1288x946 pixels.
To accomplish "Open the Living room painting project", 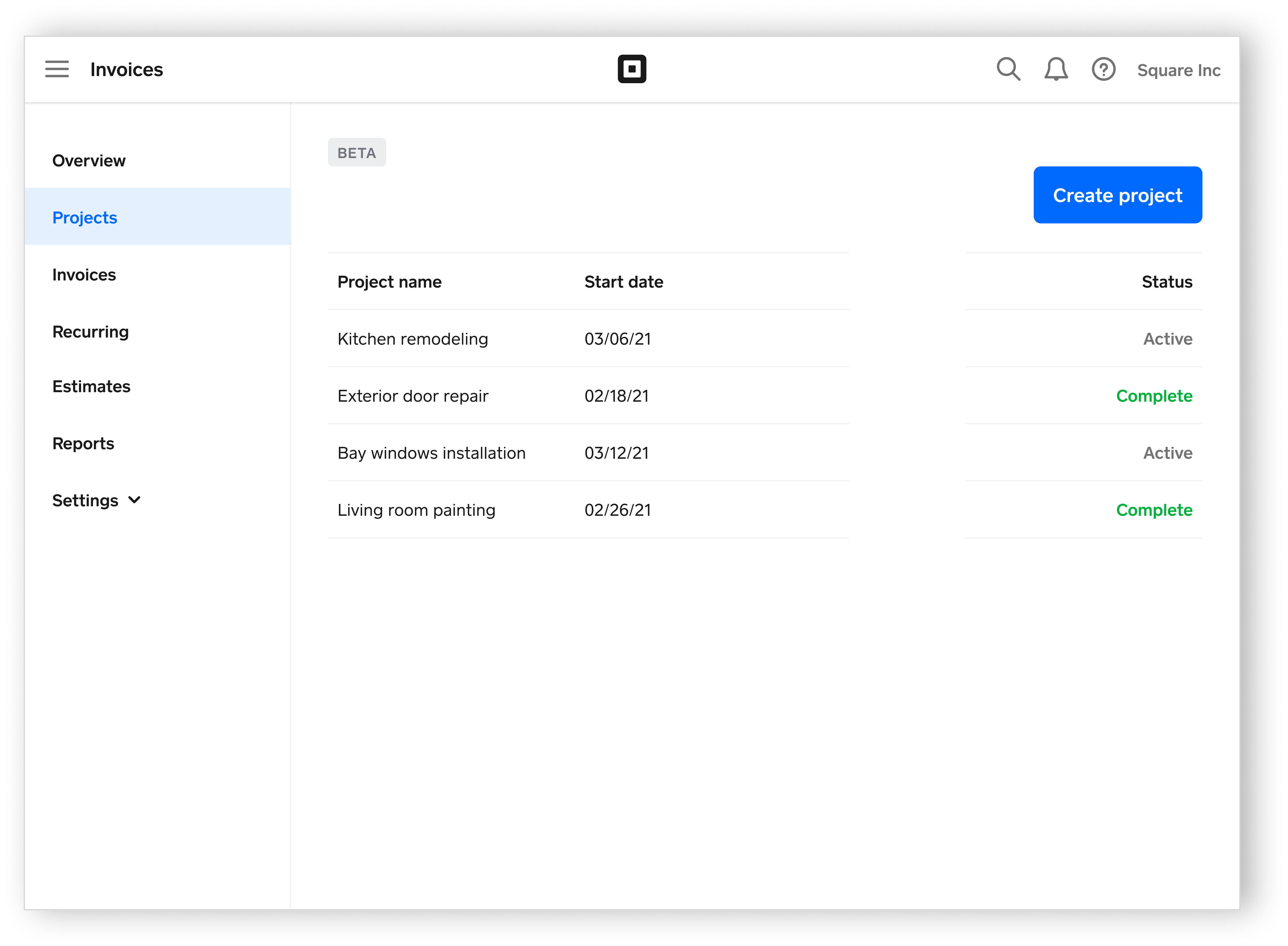I will click(416, 510).
